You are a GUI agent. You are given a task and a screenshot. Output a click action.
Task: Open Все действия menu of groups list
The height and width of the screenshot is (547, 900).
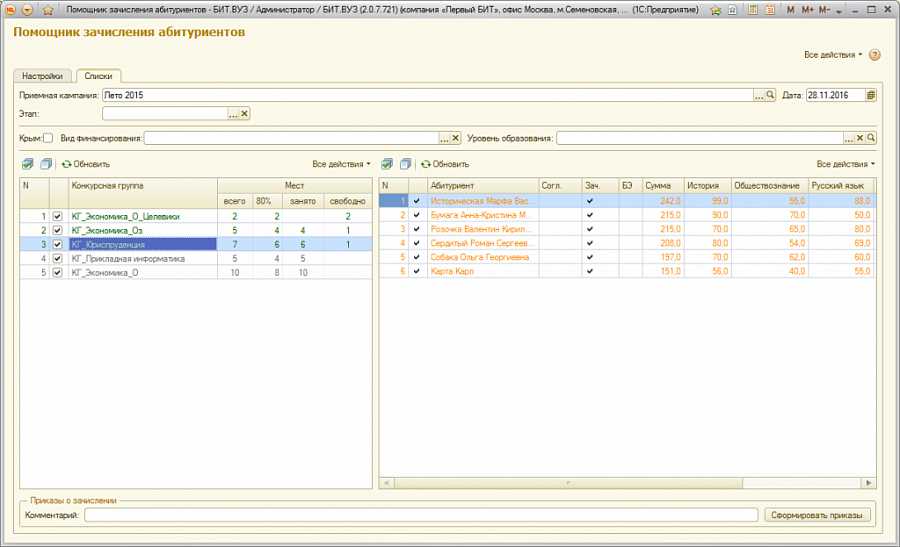pos(341,164)
